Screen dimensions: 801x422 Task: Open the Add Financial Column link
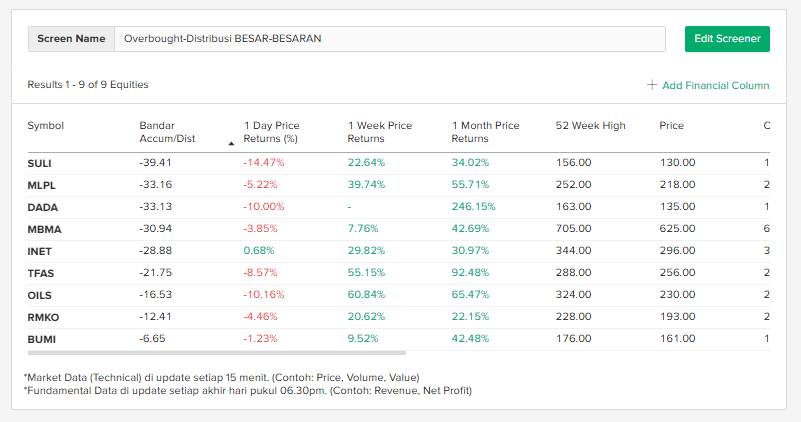coord(715,85)
